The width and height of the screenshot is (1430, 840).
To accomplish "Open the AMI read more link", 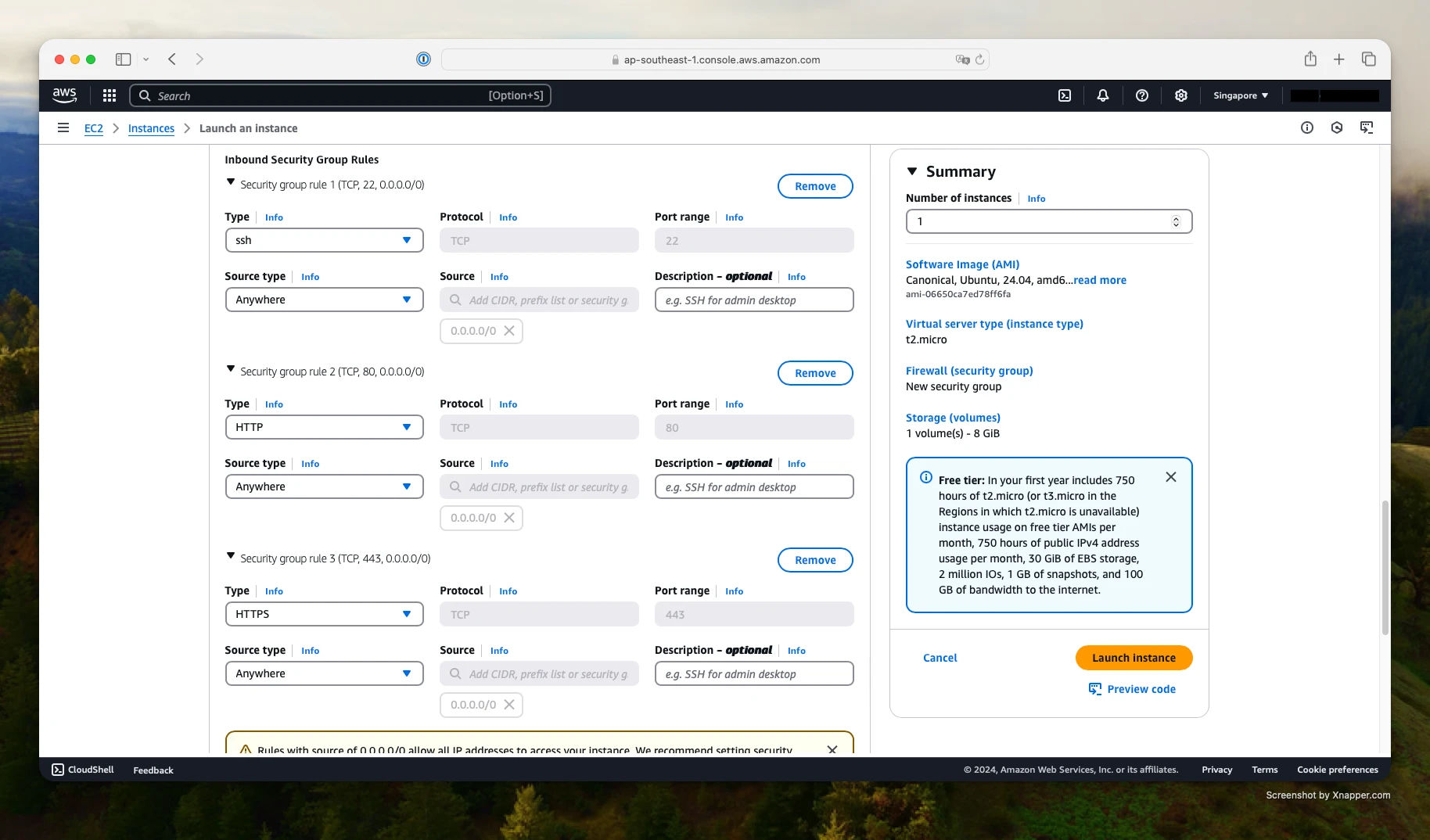I will point(1100,280).
